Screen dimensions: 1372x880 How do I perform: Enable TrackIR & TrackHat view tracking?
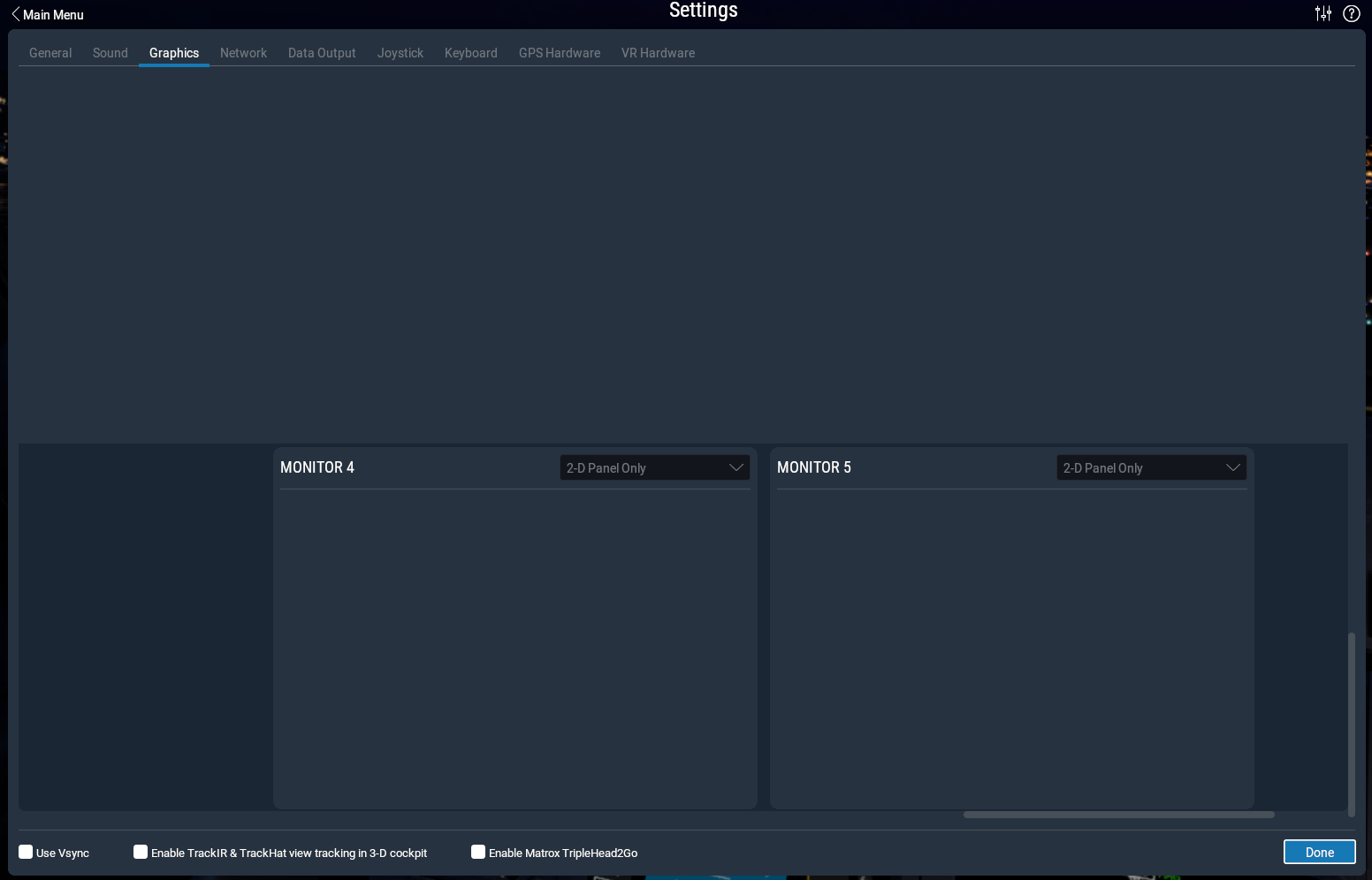141,852
